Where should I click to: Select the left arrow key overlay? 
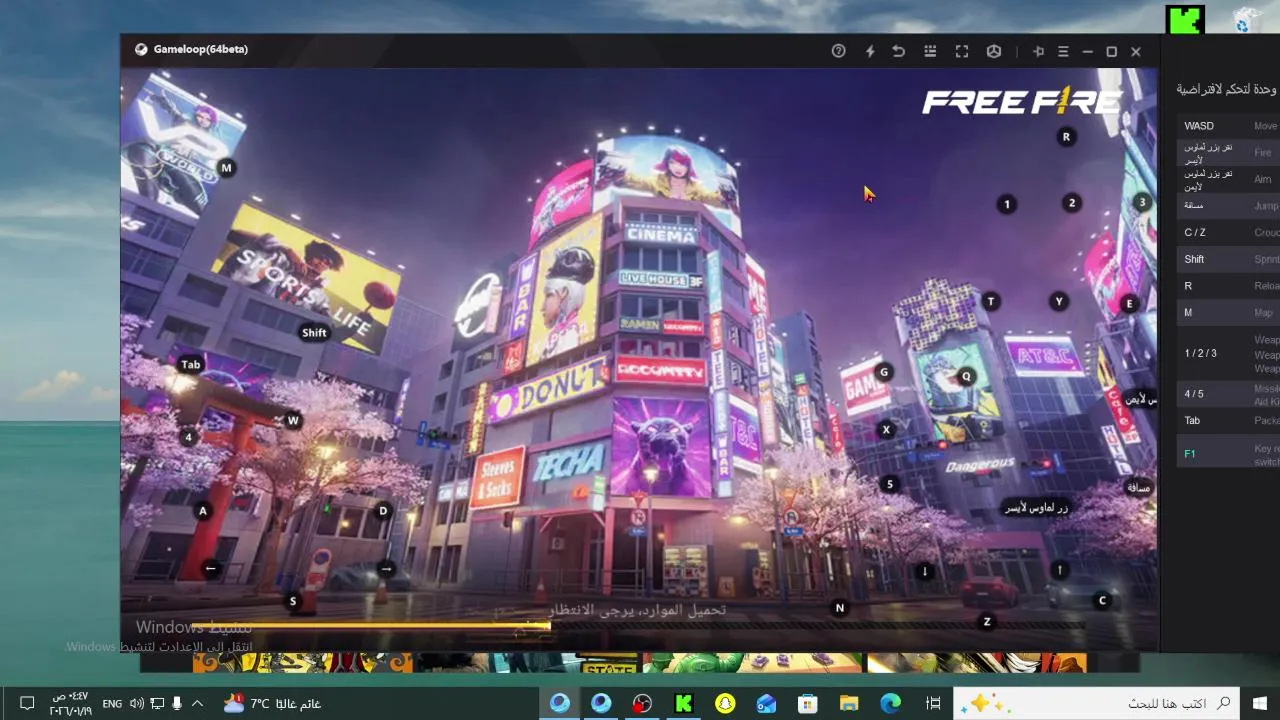tap(211, 568)
